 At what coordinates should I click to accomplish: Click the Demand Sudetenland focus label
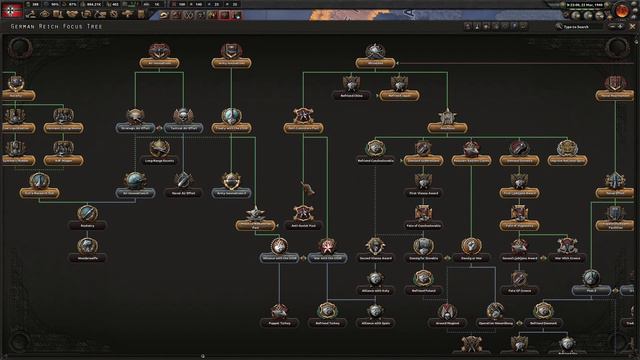click(423, 161)
